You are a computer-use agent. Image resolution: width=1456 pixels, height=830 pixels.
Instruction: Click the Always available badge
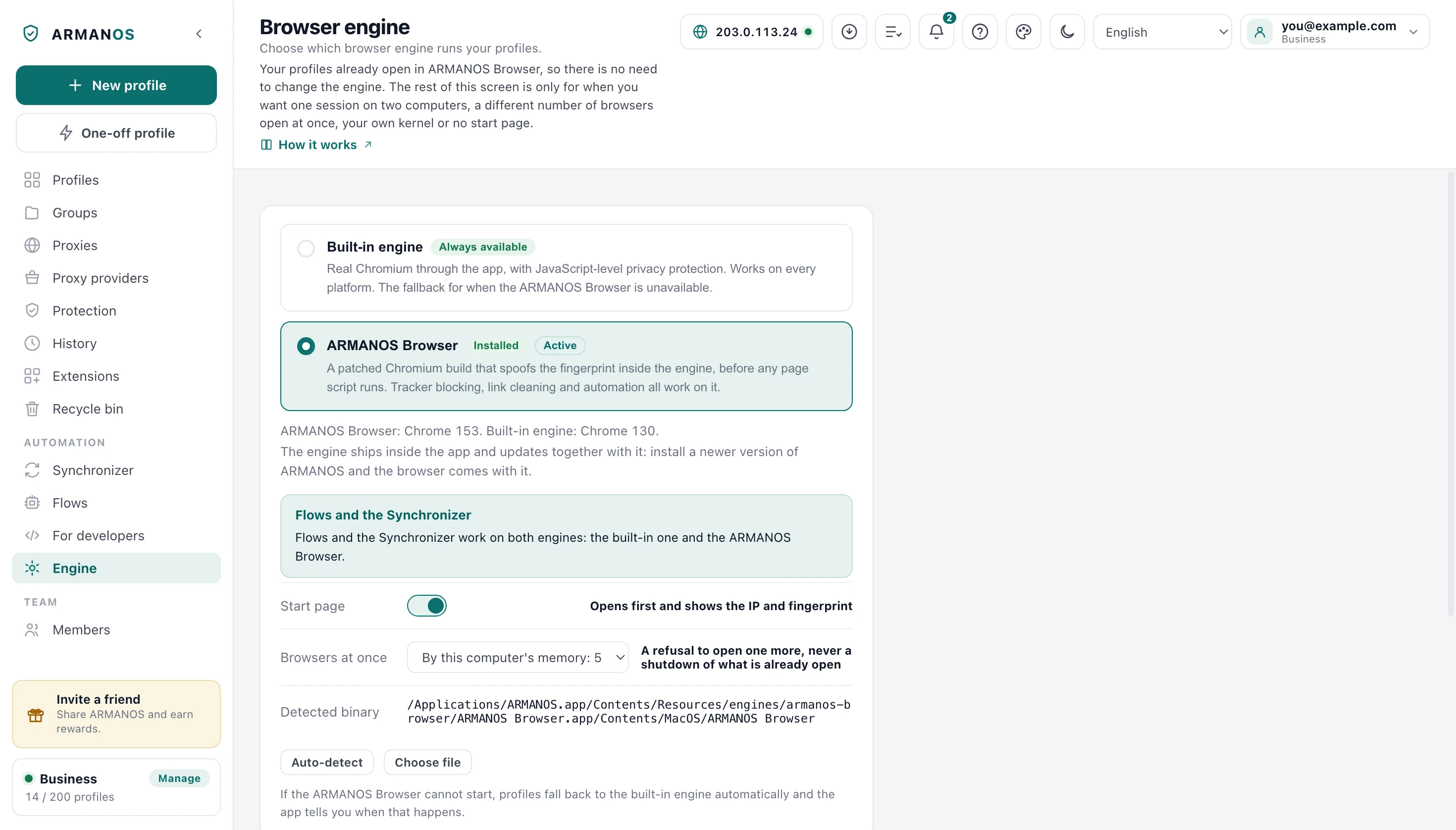[482, 247]
